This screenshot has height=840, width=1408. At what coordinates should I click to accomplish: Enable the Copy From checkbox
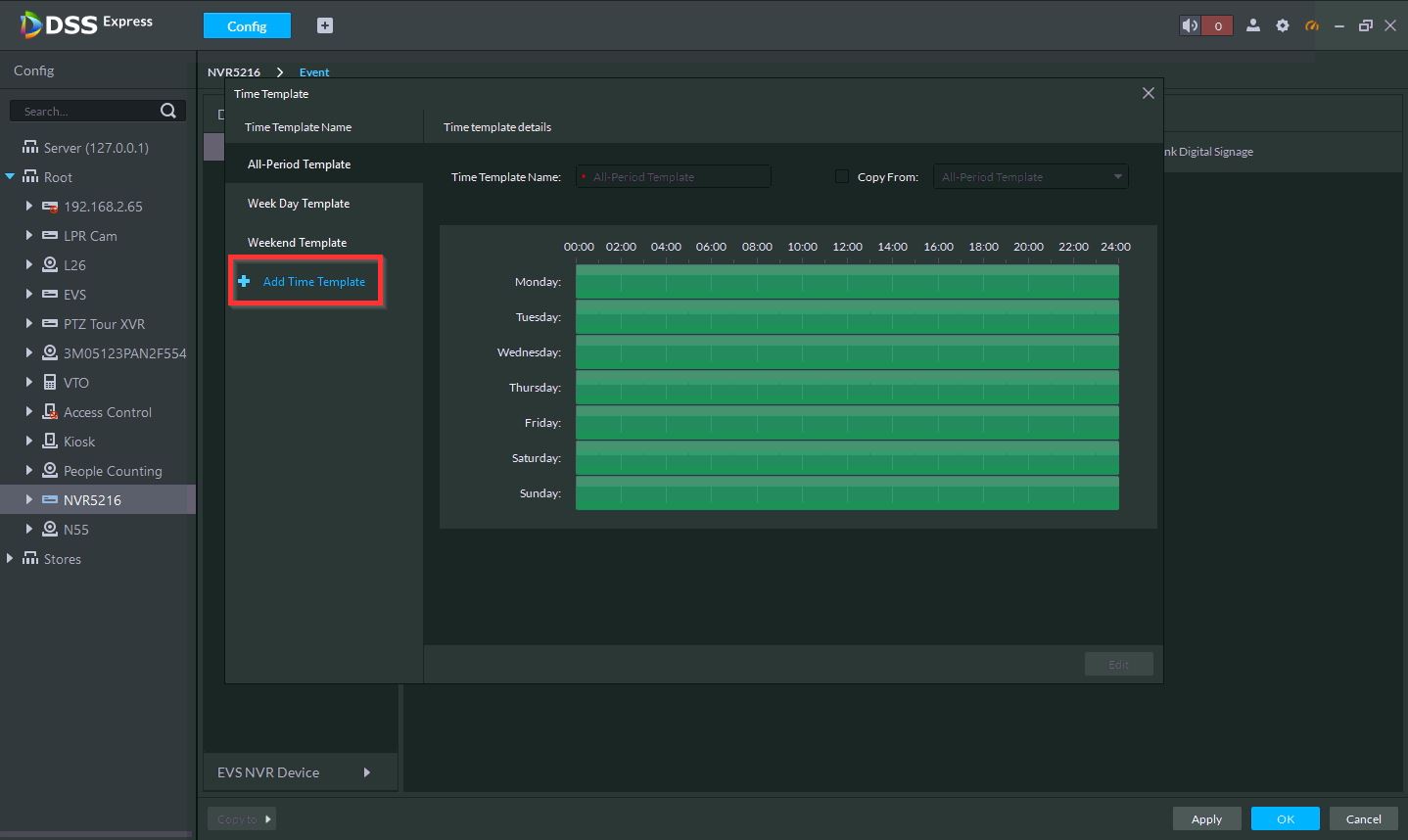pos(842,177)
